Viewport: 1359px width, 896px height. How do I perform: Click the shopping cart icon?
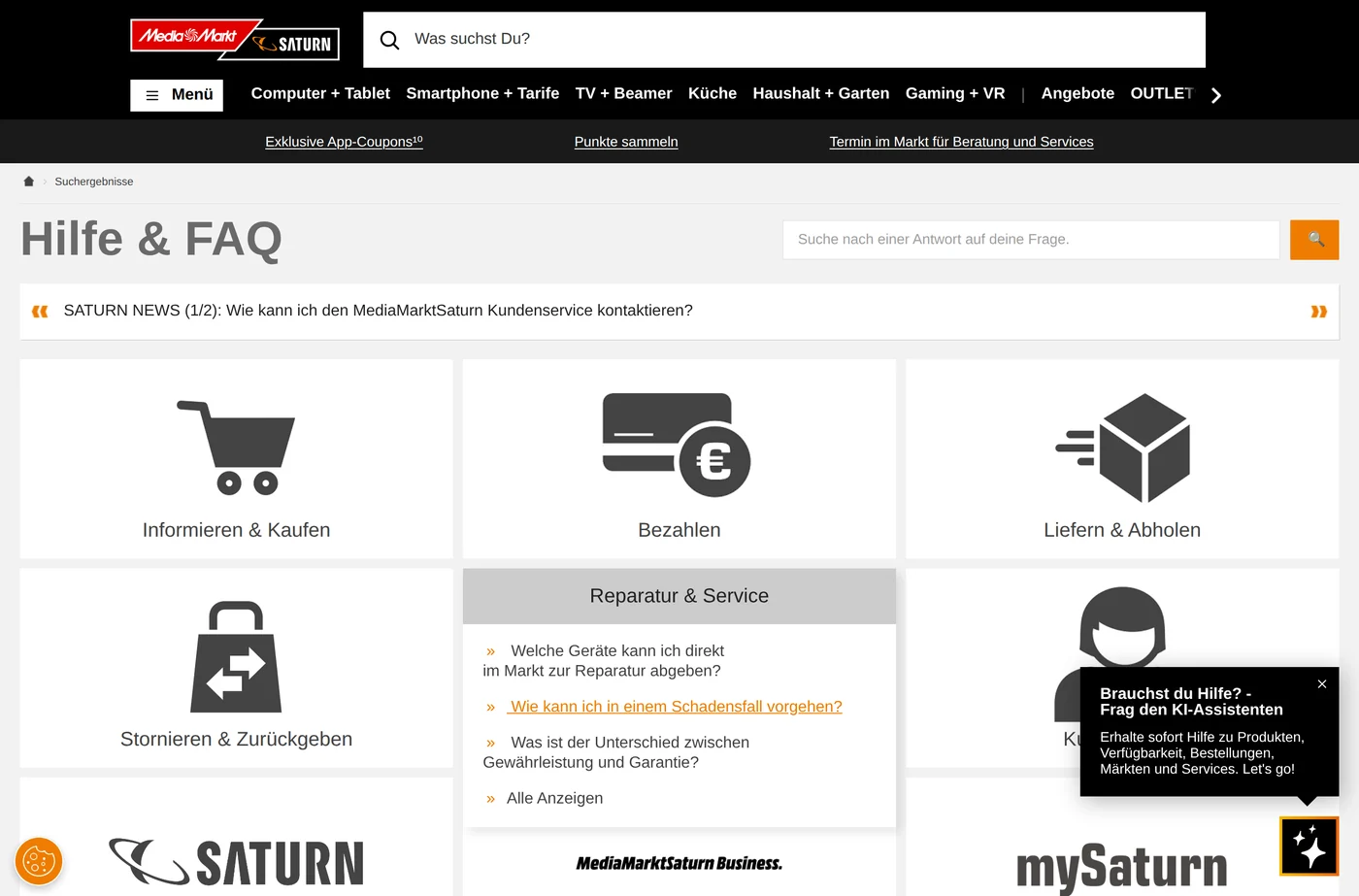pos(236,448)
